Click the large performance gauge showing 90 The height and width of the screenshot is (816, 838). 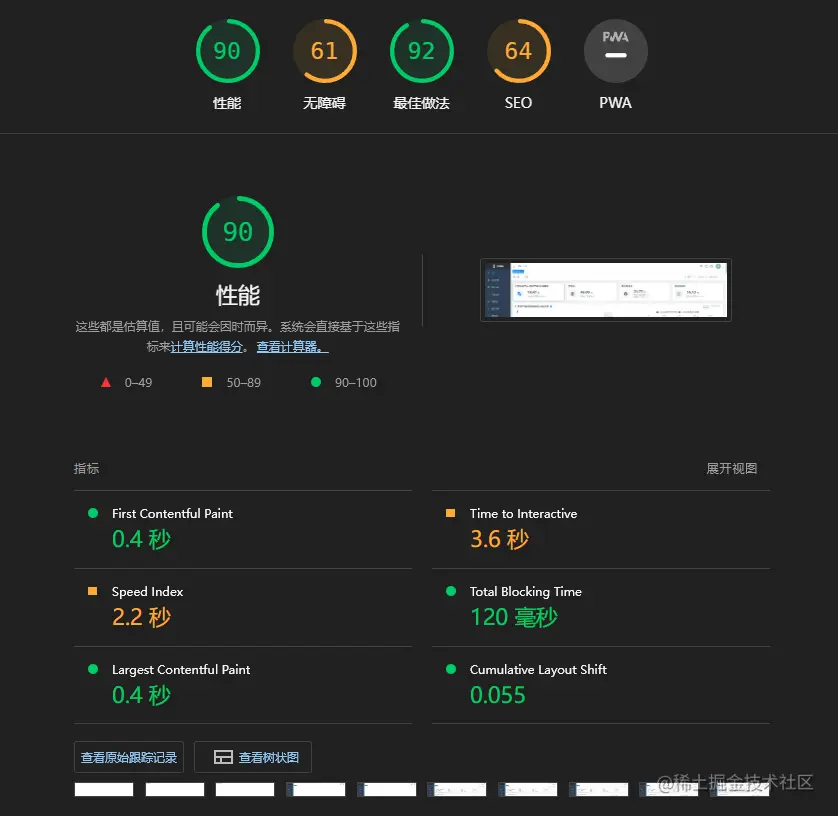(238, 232)
